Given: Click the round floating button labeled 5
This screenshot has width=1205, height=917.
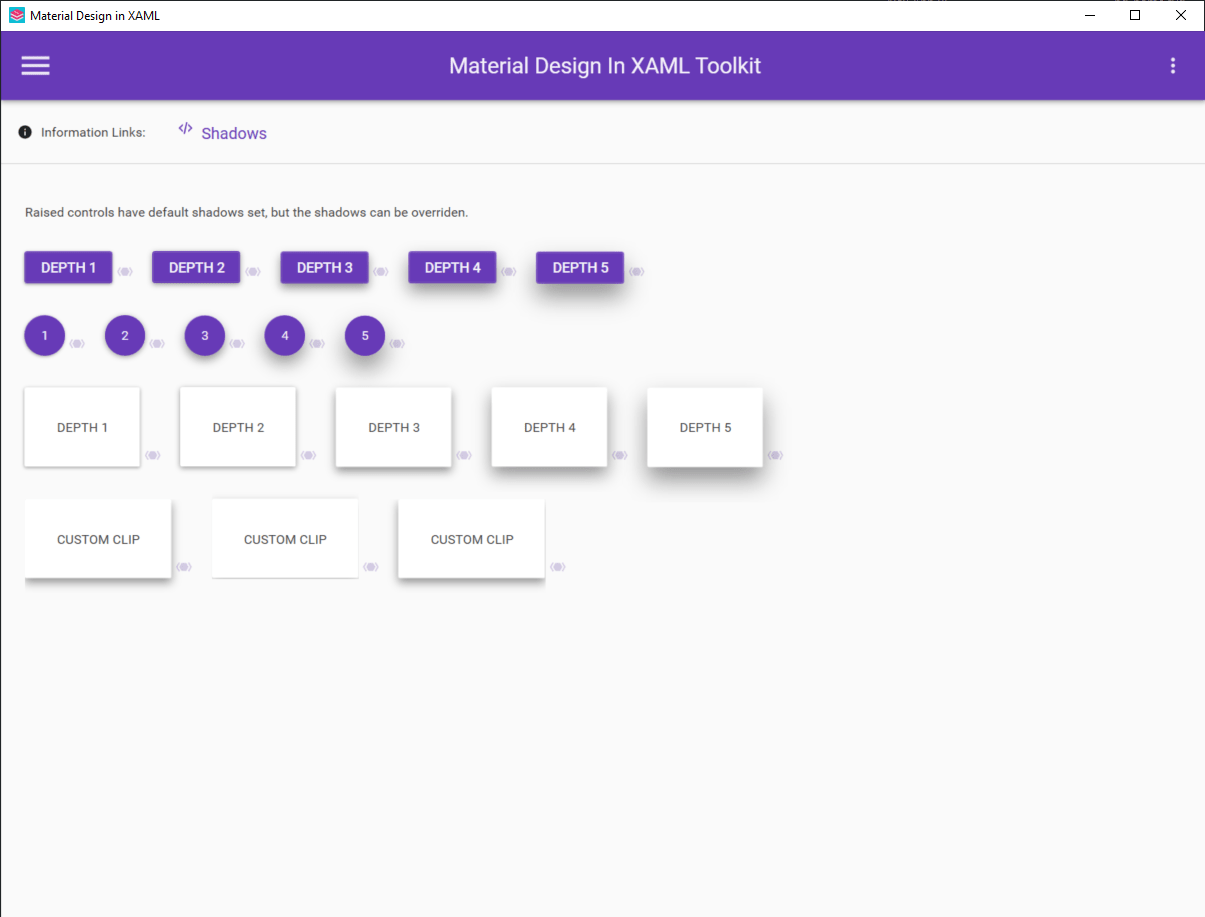Looking at the screenshot, I should [x=365, y=335].
